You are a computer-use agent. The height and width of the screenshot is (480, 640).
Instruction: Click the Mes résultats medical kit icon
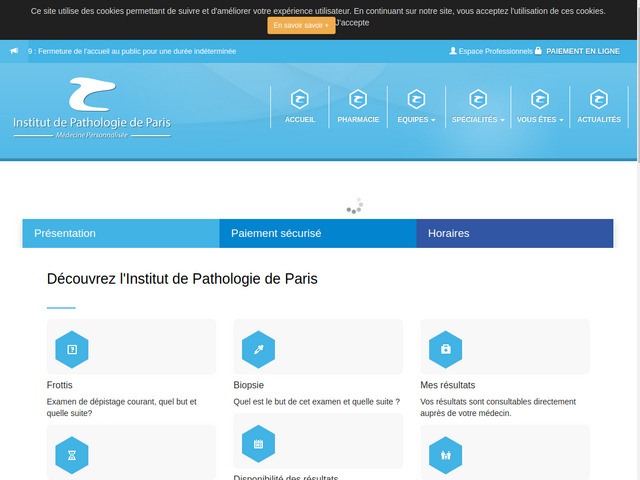pos(446,349)
